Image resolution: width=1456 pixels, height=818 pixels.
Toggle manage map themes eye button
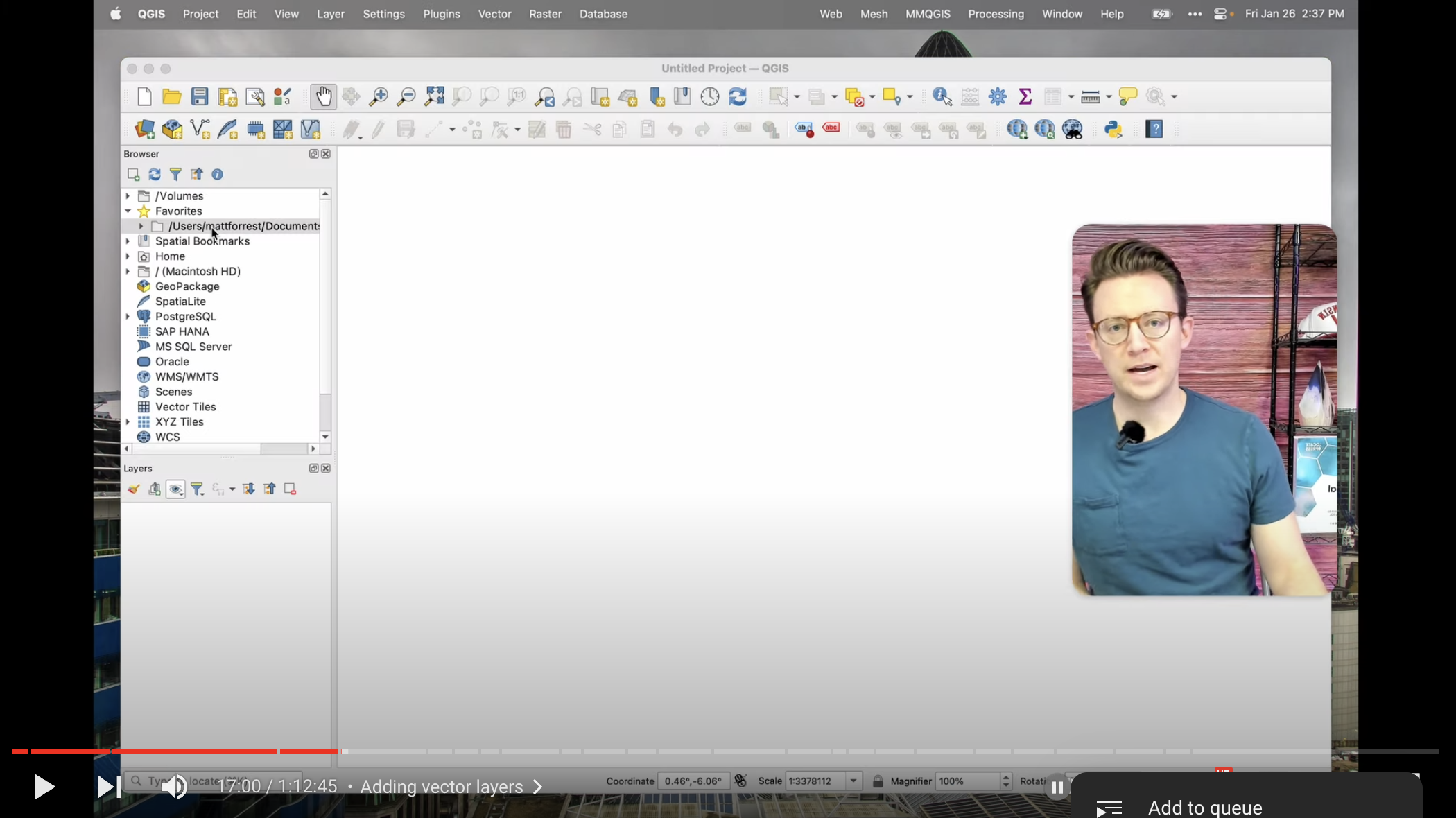tap(175, 489)
